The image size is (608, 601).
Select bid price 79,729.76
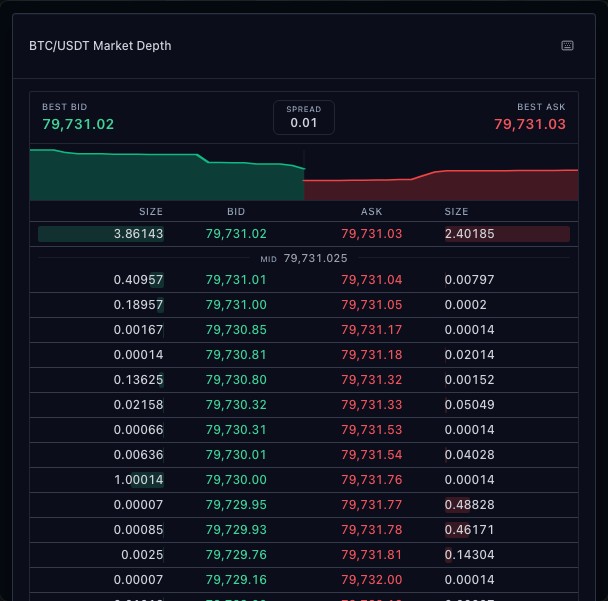point(236,555)
